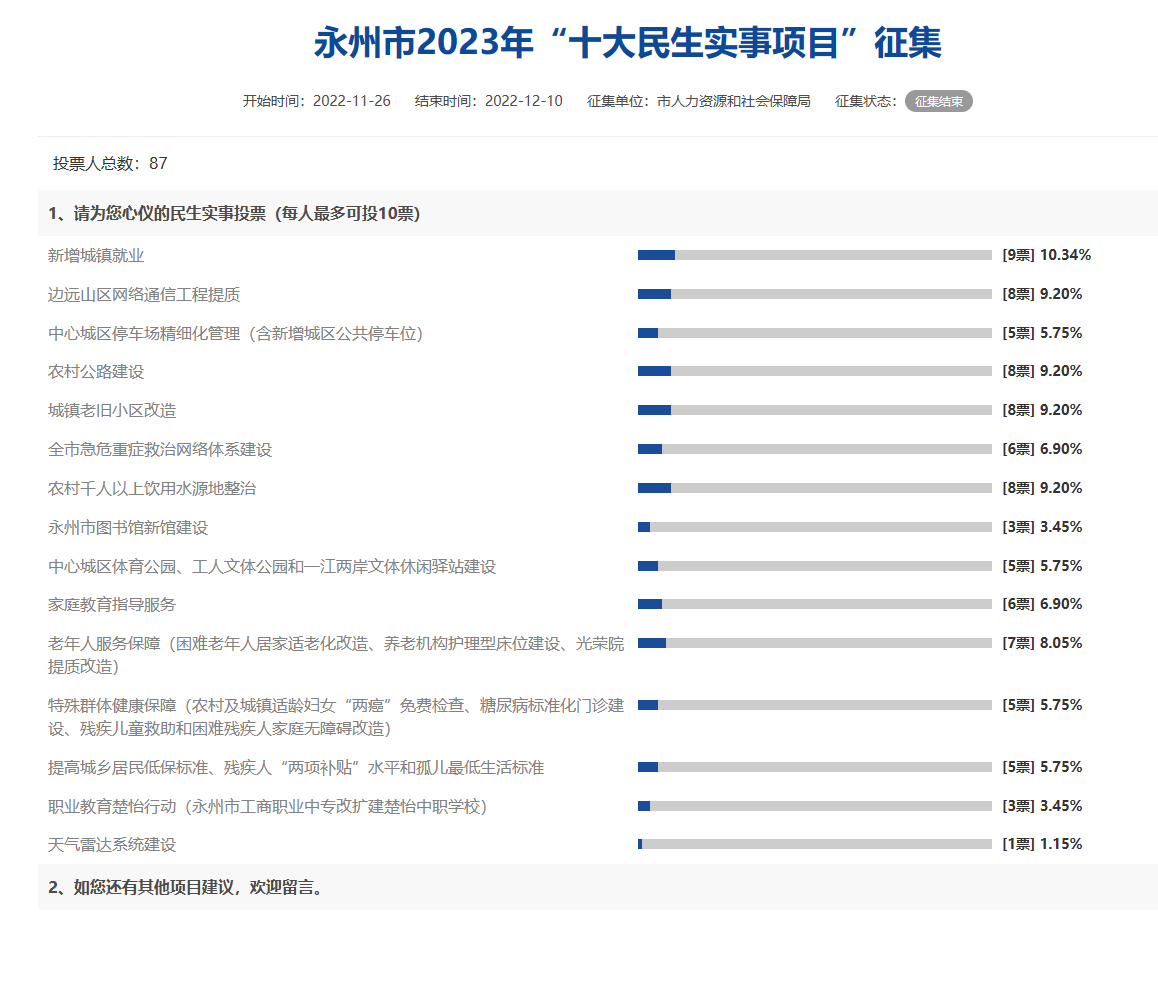This screenshot has height=984, width=1158.
Task: Click the [7票] 8.05% result label
Action: pos(1042,643)
